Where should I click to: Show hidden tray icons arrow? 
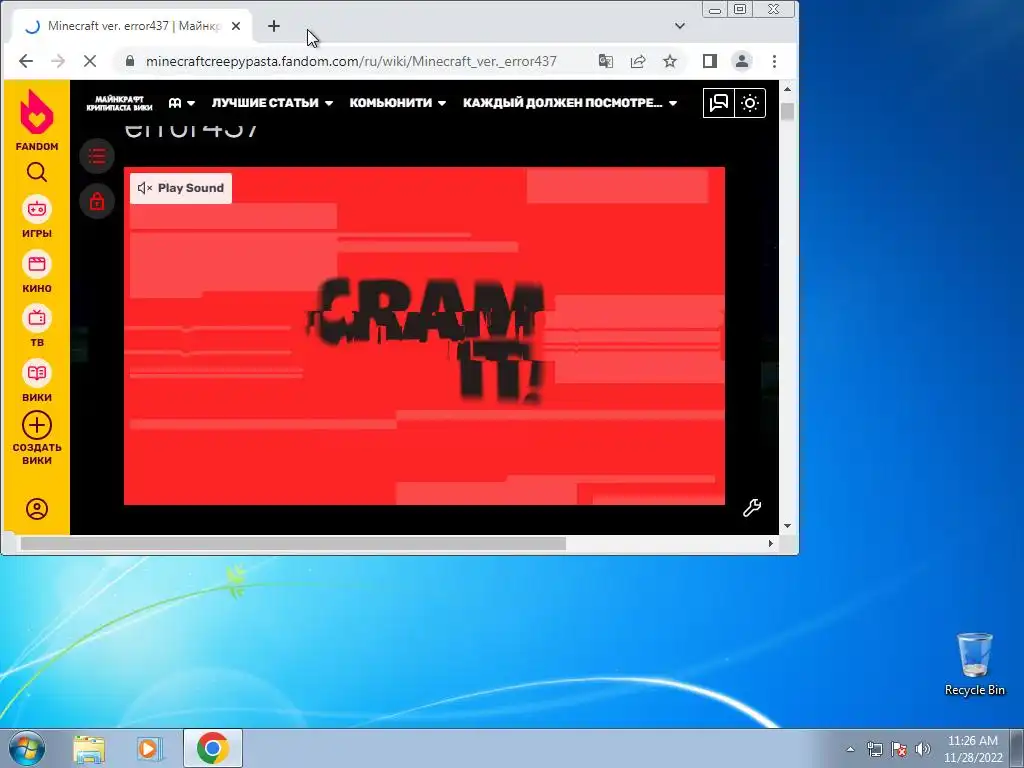850,749
